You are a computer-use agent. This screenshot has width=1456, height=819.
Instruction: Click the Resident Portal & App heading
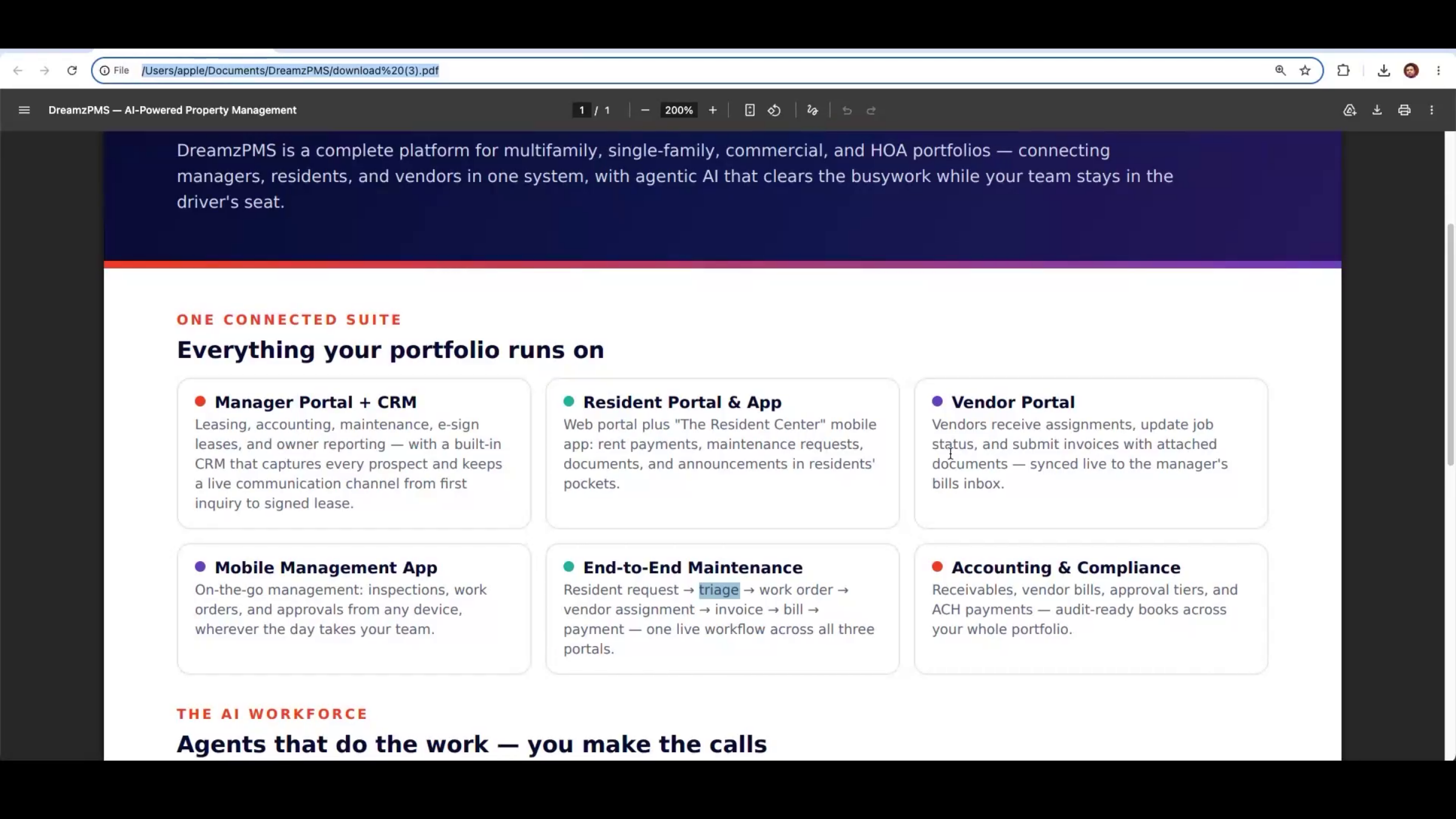(x=682, y=402)
